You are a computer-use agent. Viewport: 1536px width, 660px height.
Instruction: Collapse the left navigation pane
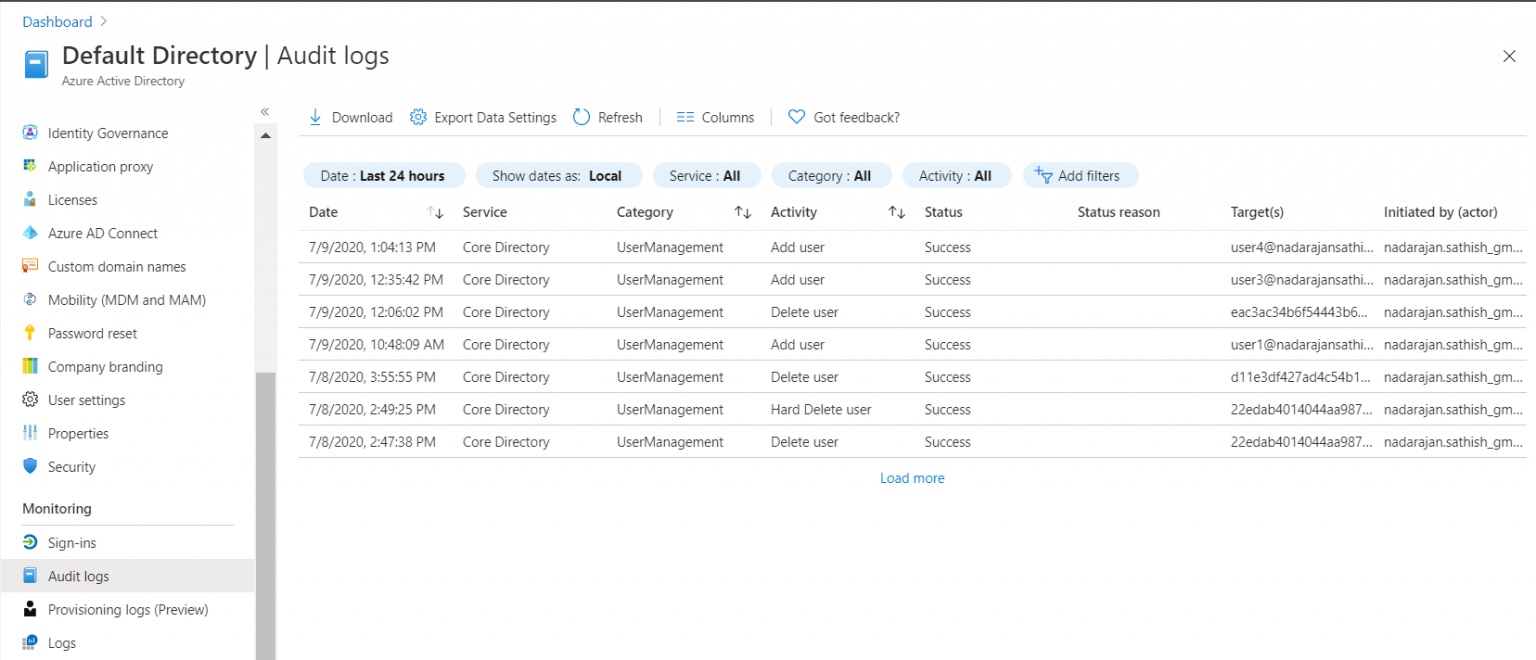coord(264,112)
